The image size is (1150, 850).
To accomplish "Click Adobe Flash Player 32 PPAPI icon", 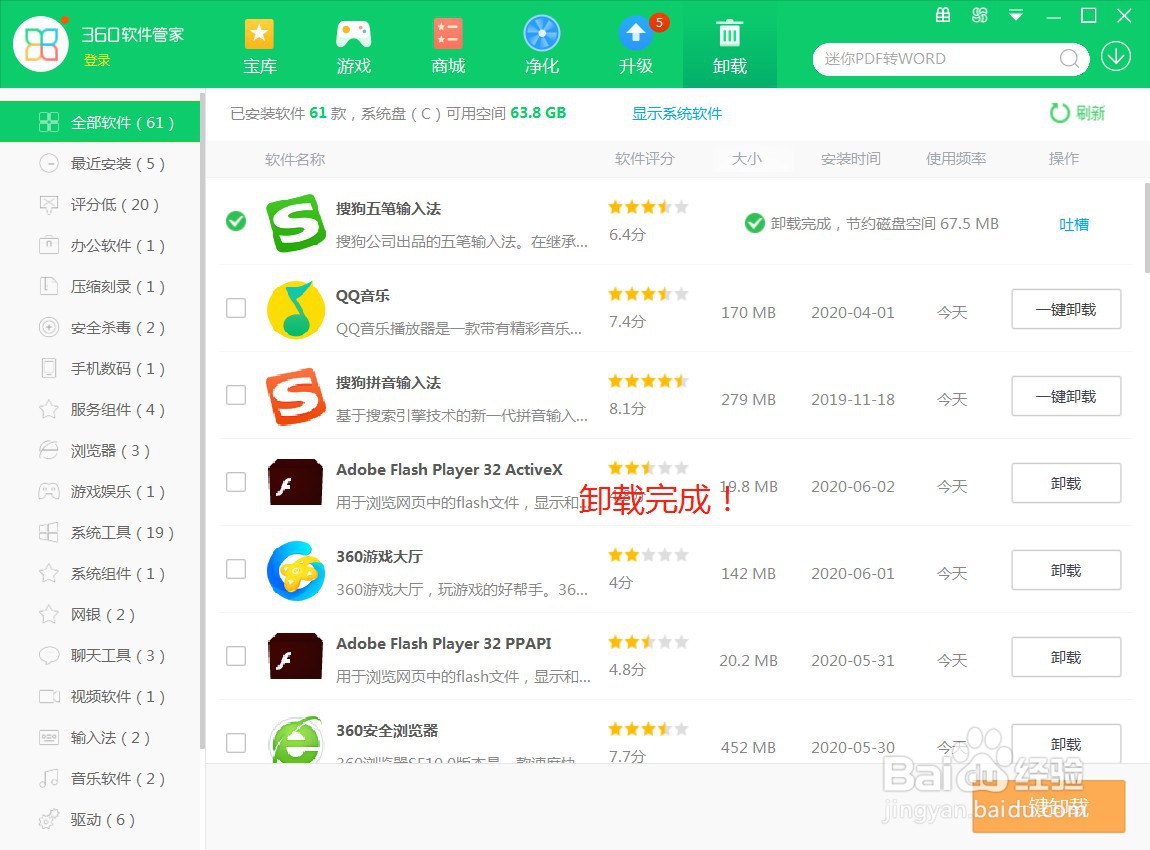I will pos(296,656).
